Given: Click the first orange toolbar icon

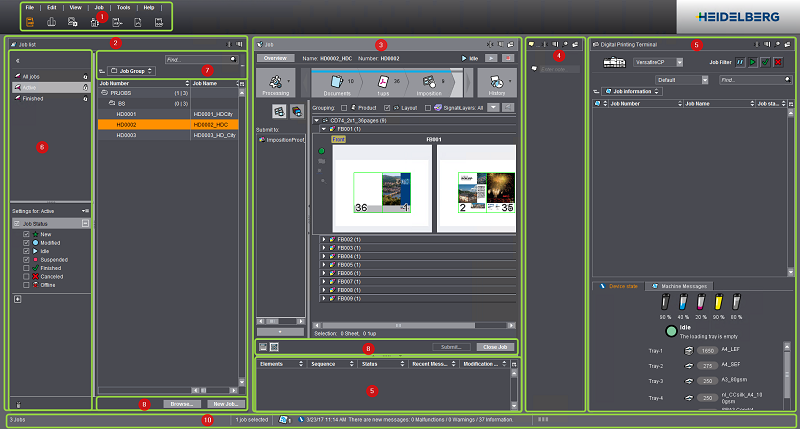Looking at the screenshot, I should click(x=29, y=20).
